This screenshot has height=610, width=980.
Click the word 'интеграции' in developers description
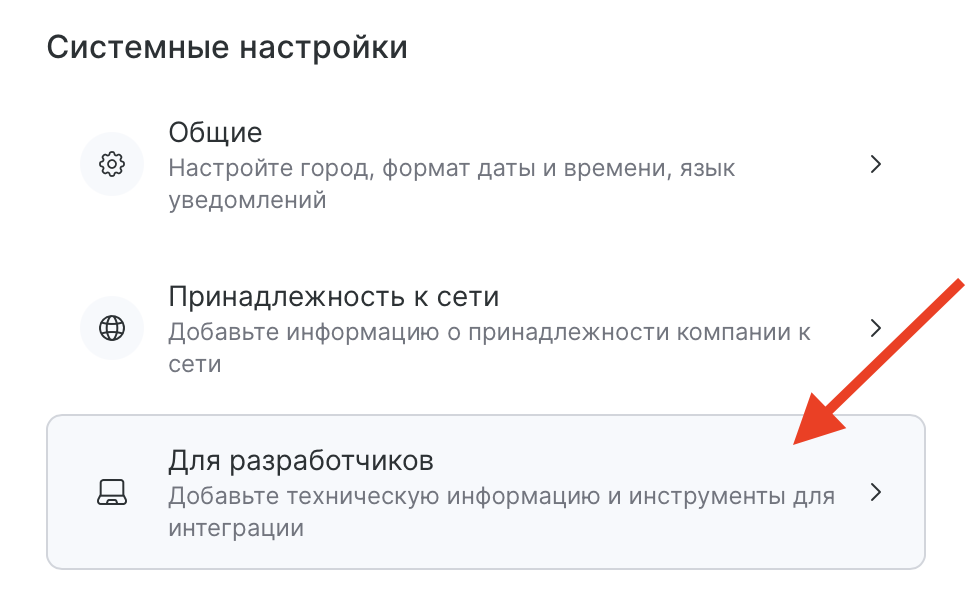(x=235, y=527)
